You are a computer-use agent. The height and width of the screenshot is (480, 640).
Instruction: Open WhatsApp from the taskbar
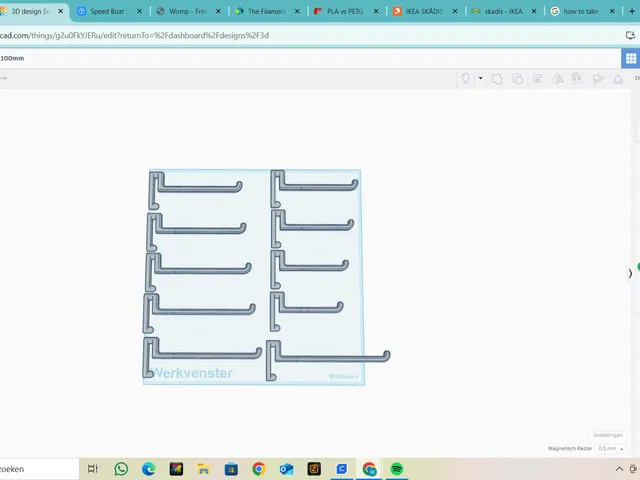point(121,469)
